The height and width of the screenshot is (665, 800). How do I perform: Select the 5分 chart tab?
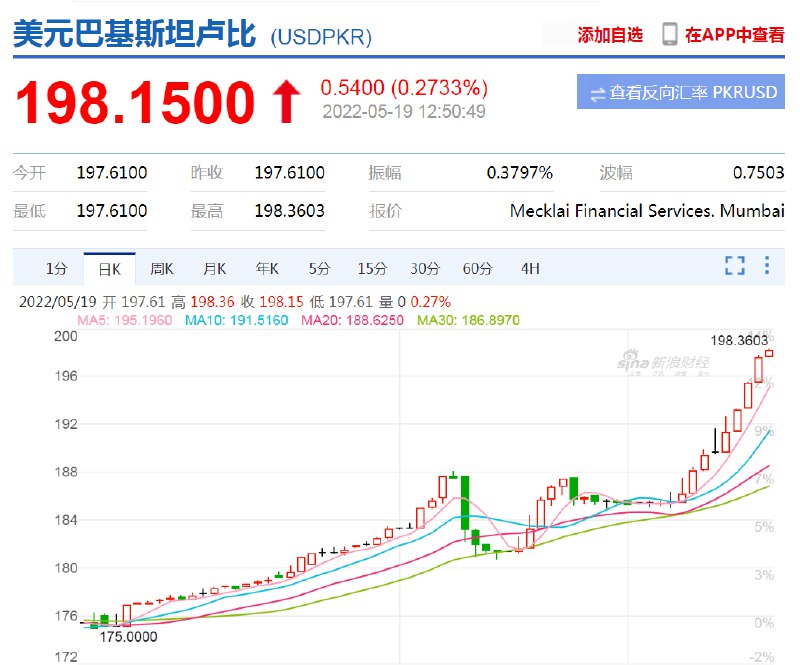(319, 268)
